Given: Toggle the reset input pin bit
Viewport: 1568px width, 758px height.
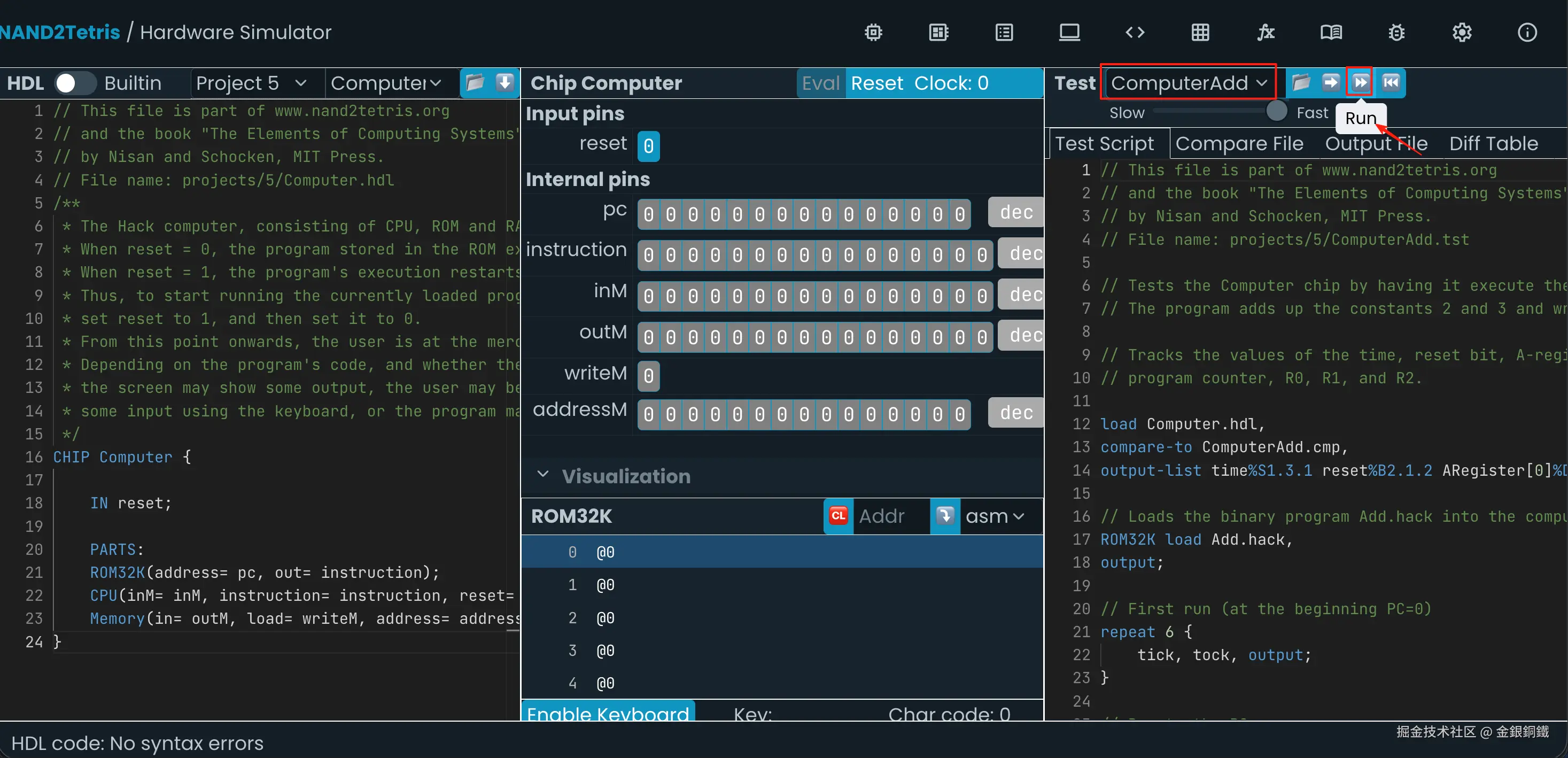Looking at the screenshot, I should point(648,146).
